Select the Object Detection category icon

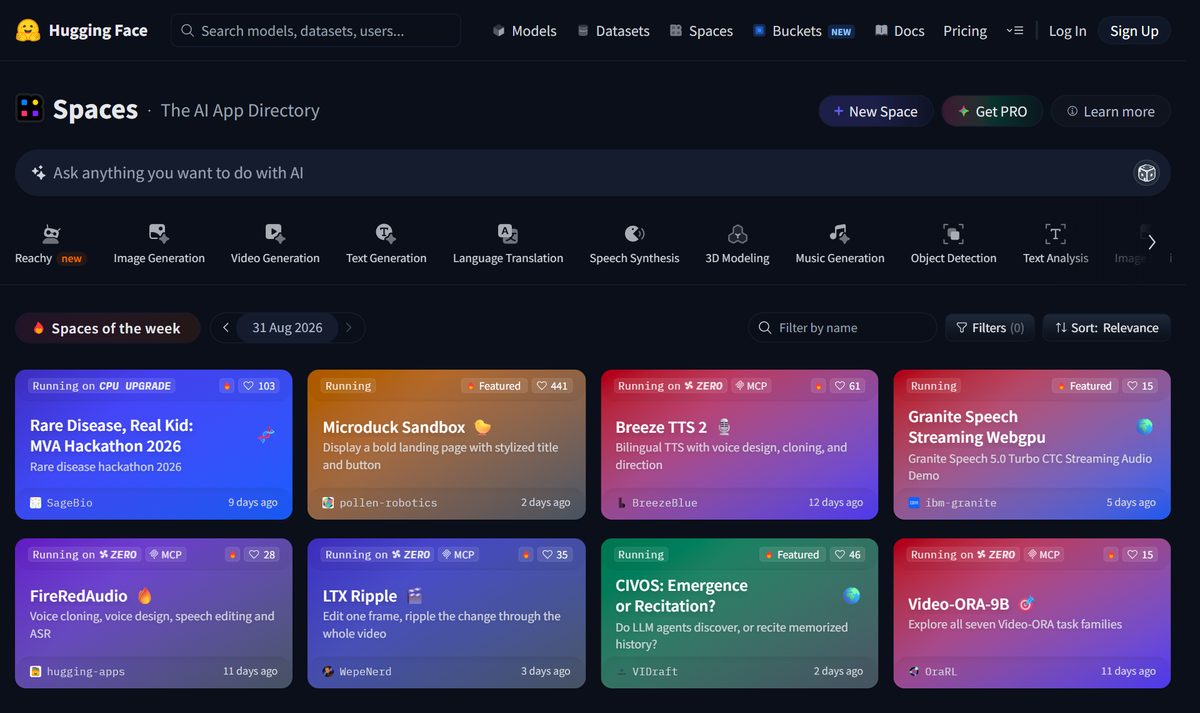953,233
